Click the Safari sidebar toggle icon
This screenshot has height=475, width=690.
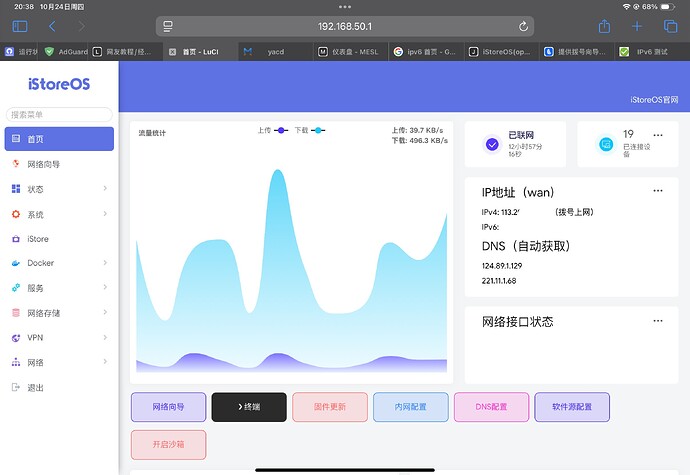(20, 26)
